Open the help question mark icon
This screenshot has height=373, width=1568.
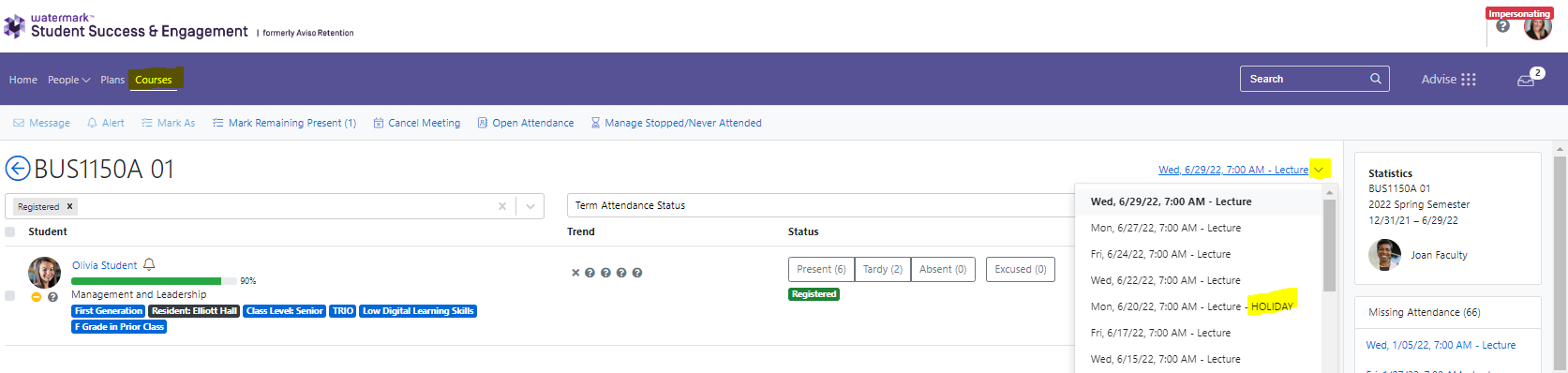(1503, 26)
